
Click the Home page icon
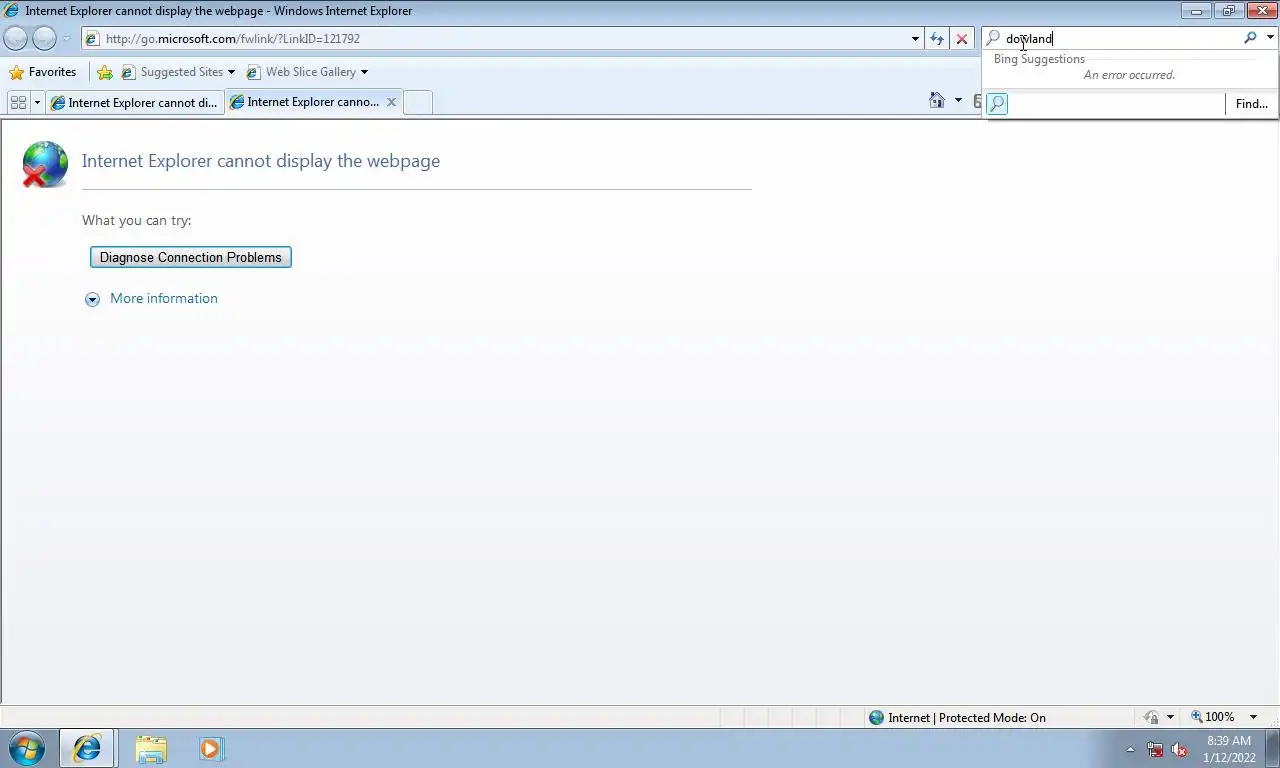[x=937, y=100]
